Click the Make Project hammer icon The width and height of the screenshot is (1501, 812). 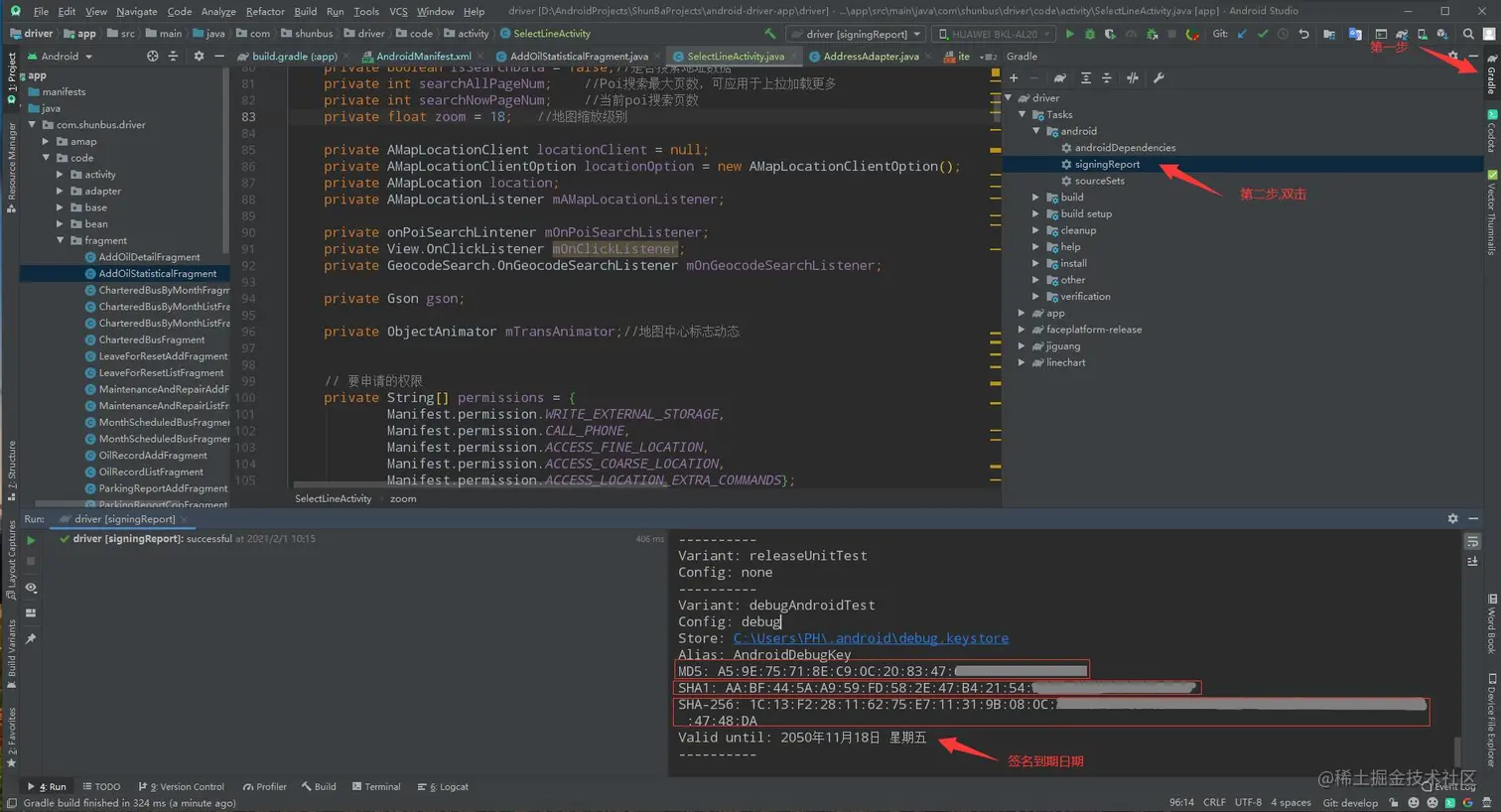click(x=768, y=34)
